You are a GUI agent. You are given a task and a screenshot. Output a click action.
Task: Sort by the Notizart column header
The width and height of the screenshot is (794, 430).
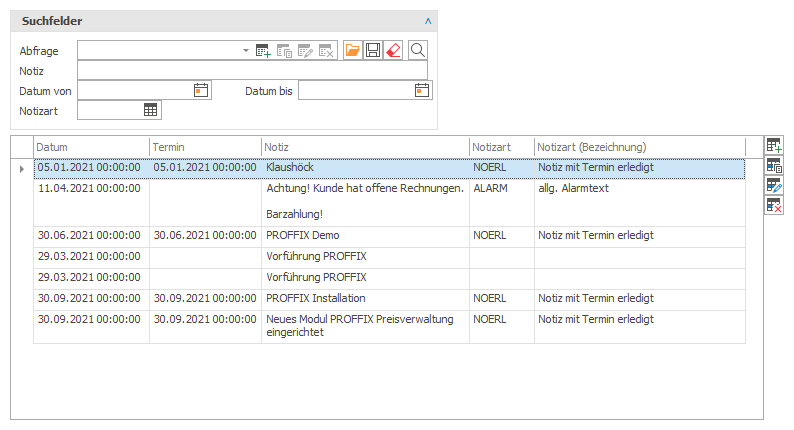[502, 147]
